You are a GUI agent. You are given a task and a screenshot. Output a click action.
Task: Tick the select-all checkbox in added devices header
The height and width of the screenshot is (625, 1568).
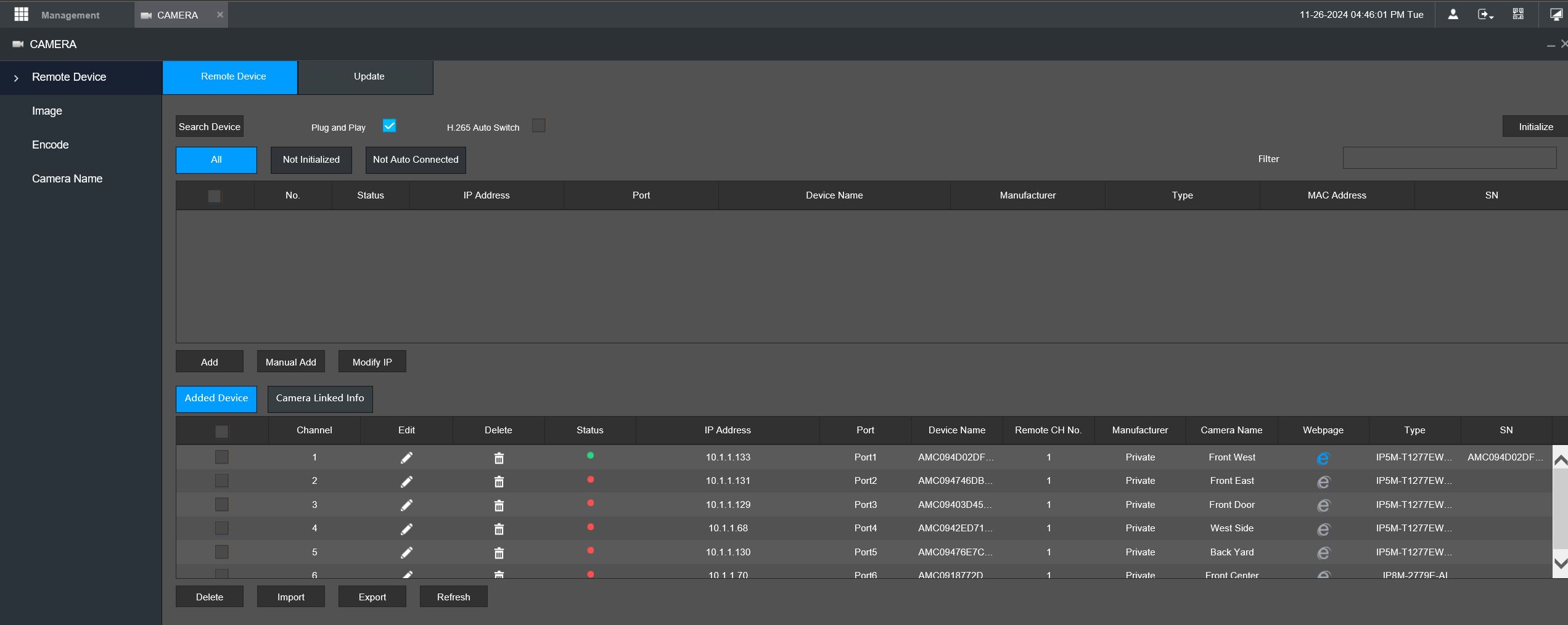click(x=221, y=431)
